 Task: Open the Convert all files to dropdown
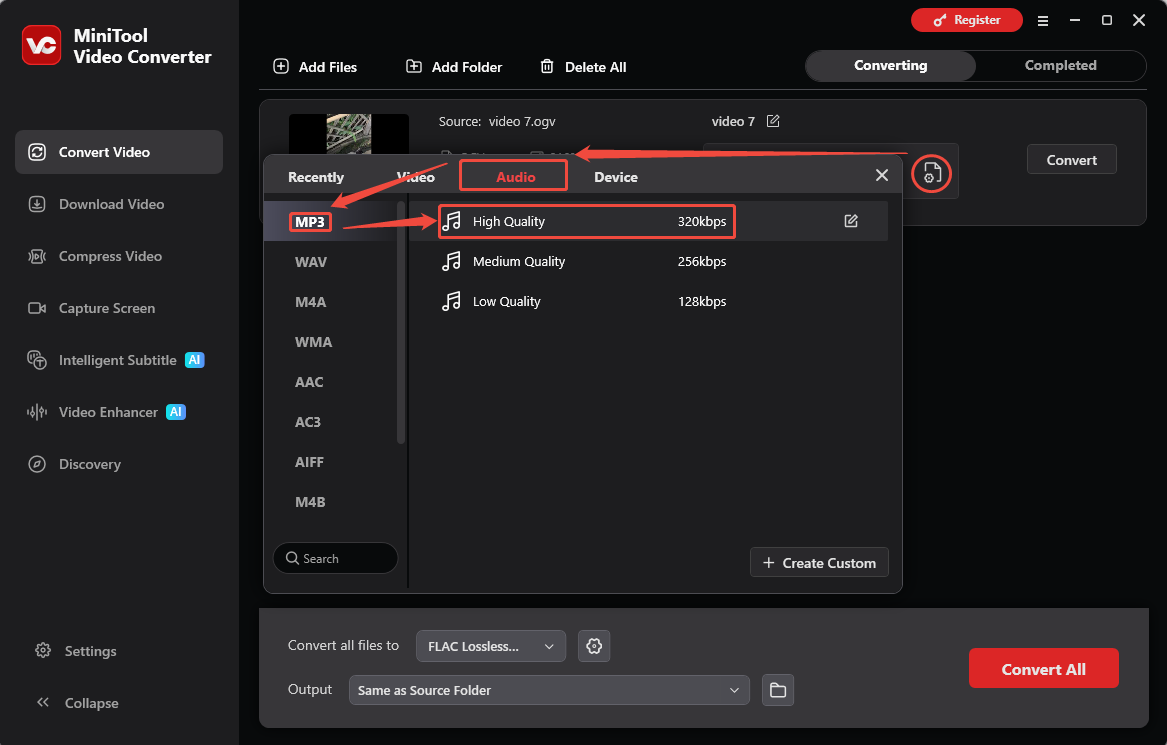(x=491, y=646)
